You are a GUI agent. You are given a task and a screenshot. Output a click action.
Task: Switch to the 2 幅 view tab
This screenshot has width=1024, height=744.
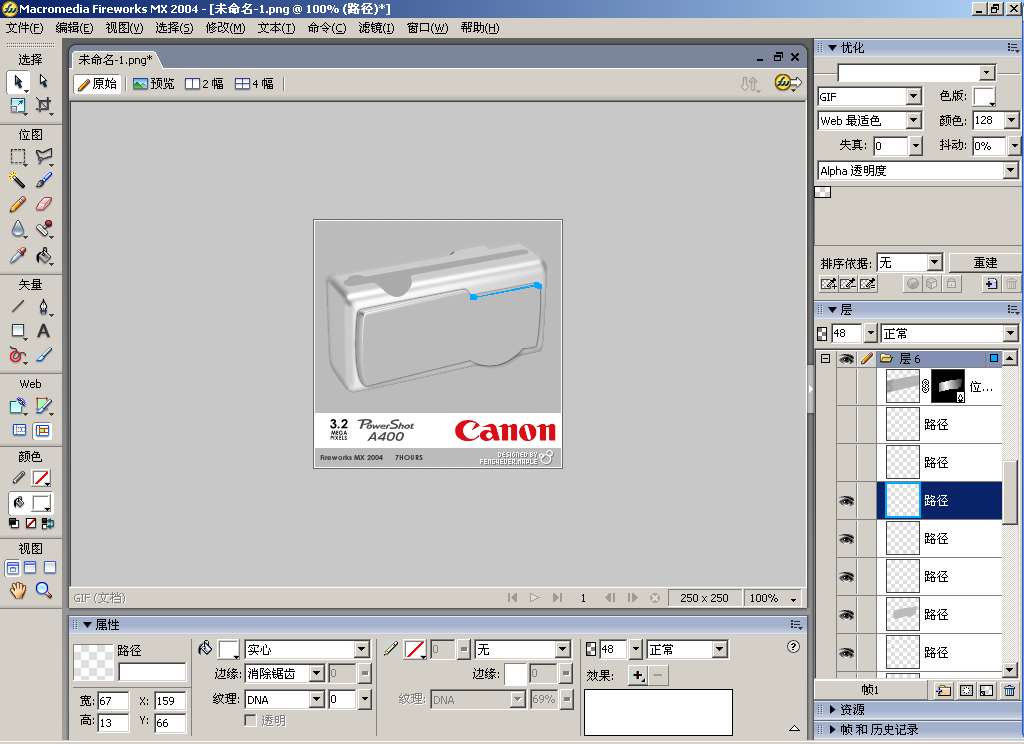[x=204, y=84]
